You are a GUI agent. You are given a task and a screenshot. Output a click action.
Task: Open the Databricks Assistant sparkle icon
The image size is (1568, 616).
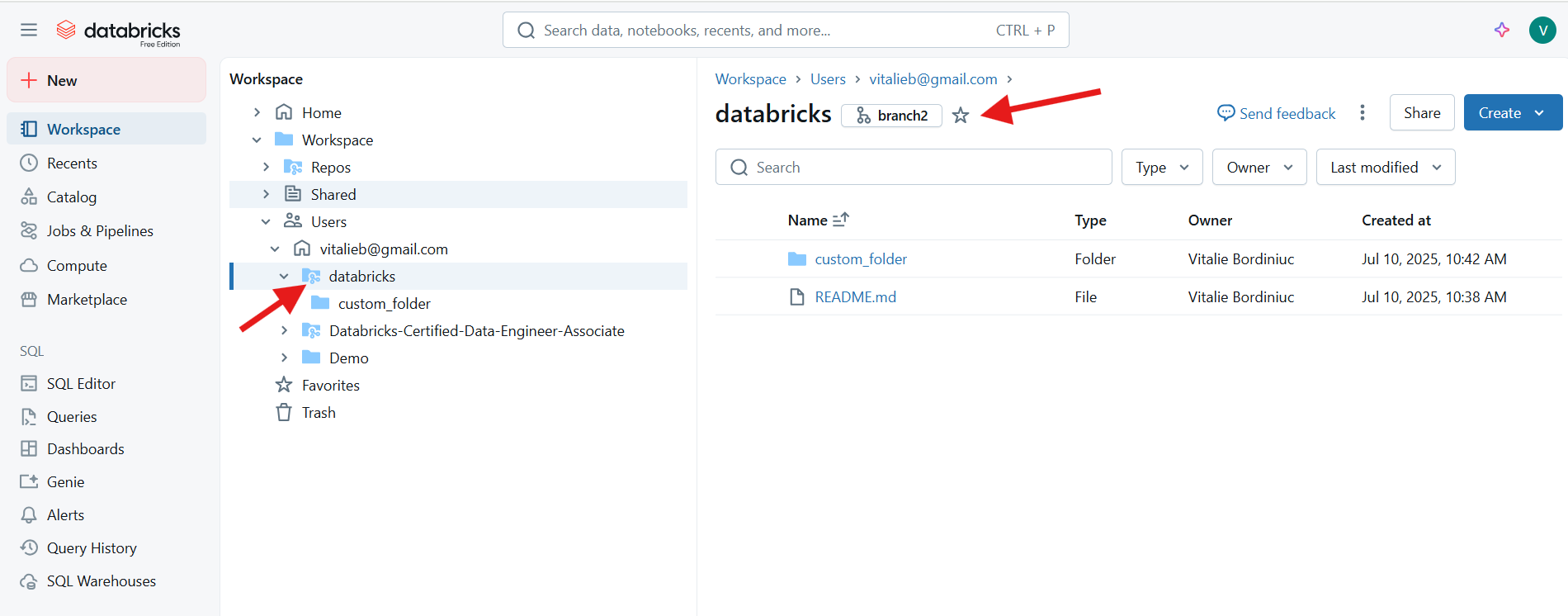[x=1502, y=30]
